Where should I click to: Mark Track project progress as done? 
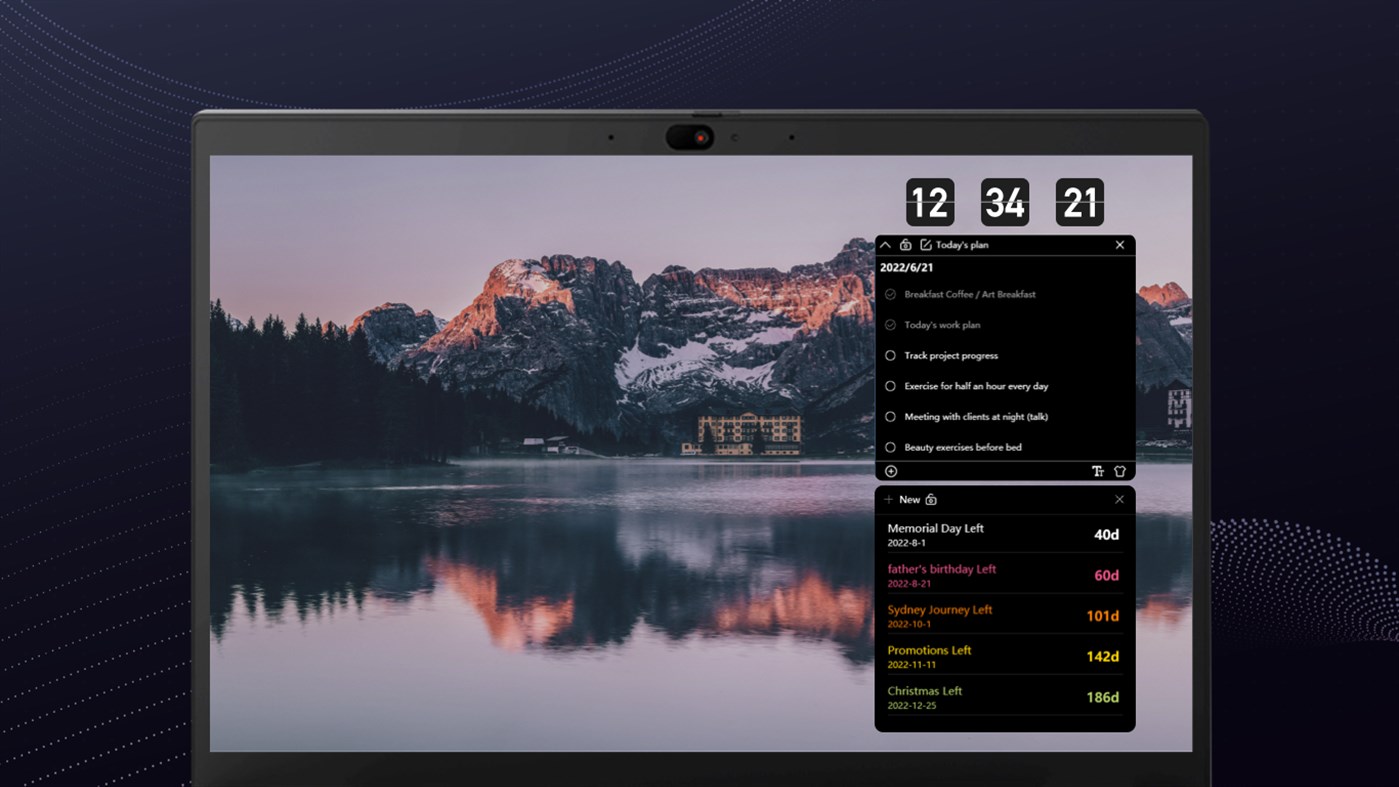click(x=890, y=355)
